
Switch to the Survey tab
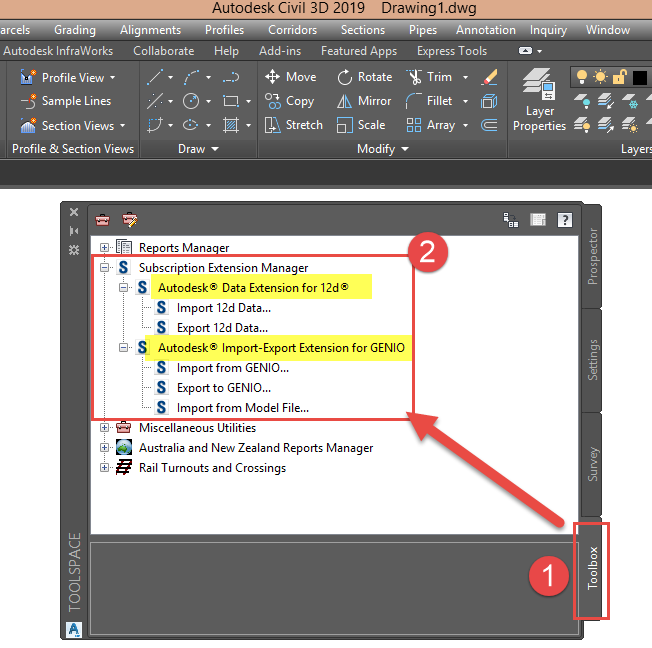point(592,464)
